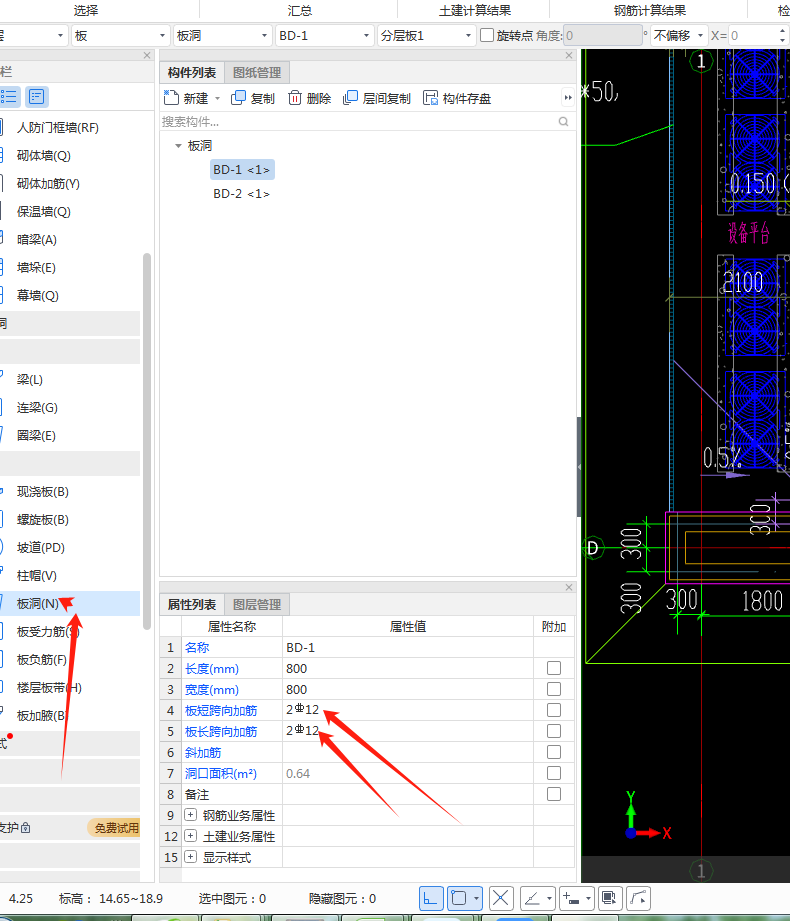Screen dimensions: 790x921
Task: Switch to the 图层管理 tab
Action: [x=257, y=604]
